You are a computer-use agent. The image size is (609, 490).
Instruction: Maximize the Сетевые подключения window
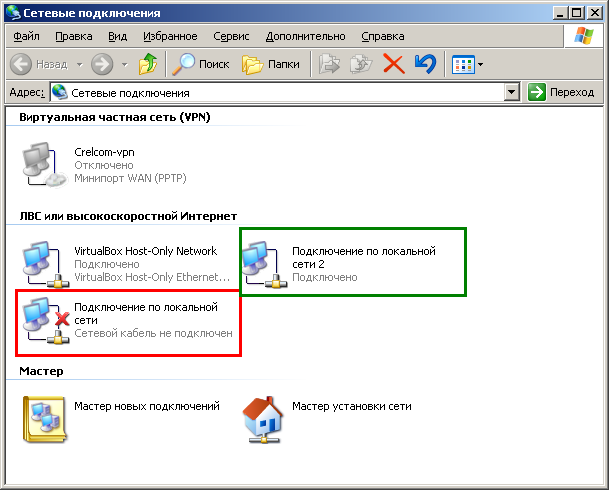(x=577, y=13)
